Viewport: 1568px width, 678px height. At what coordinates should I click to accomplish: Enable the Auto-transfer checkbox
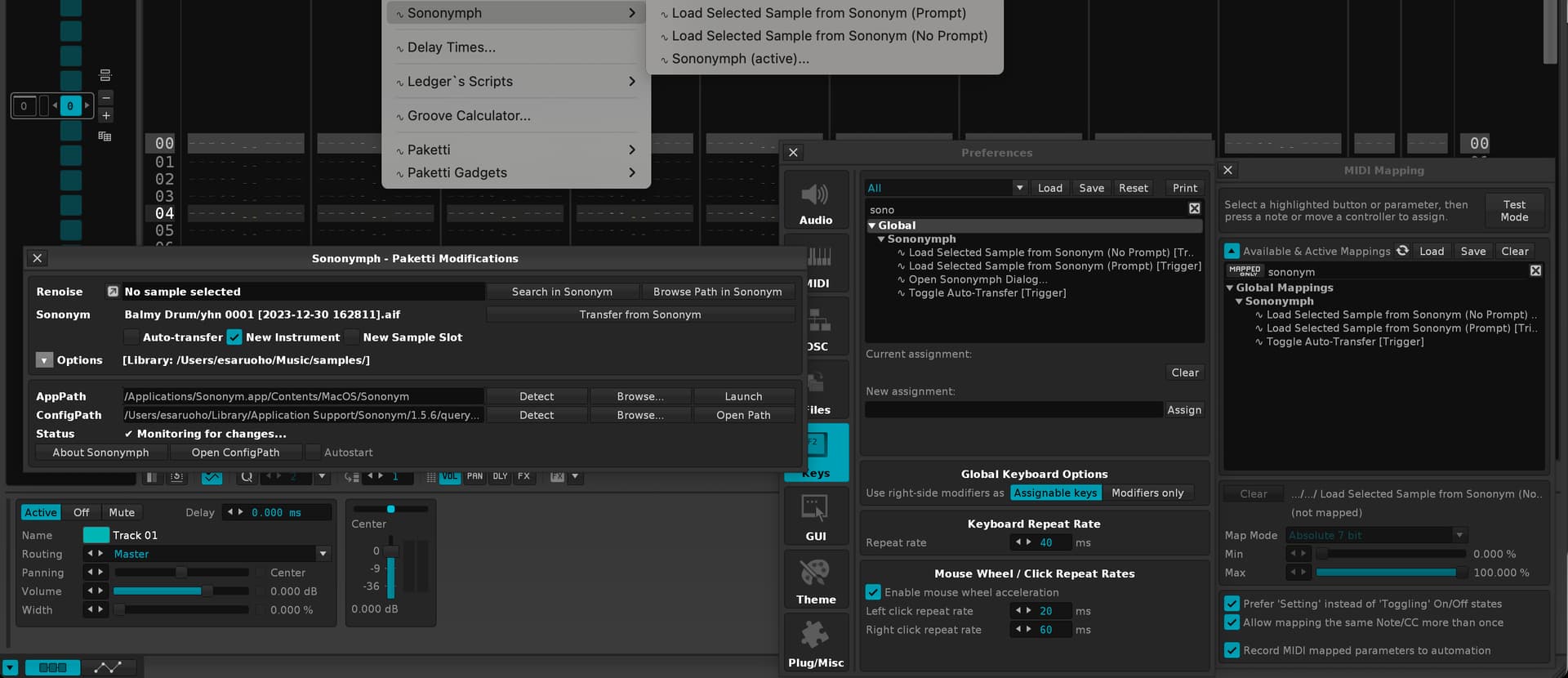coord(131,337)
